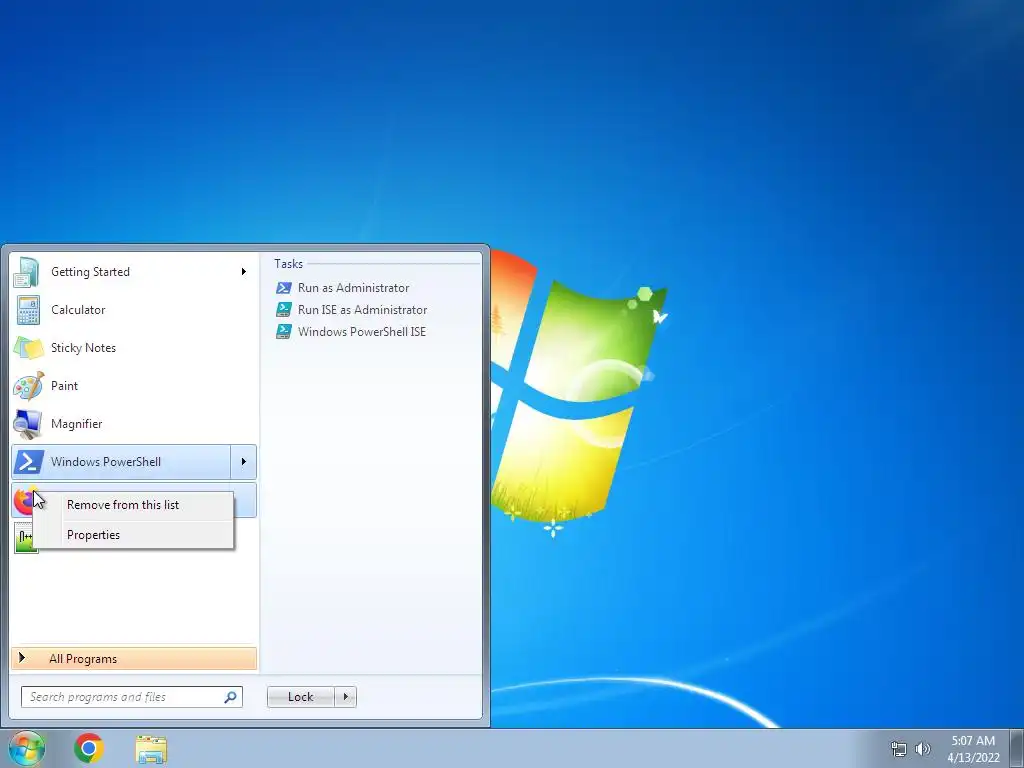Image resolution: width=1024 pixels, height=768 pixels.
Task: Select Run as Administrator task
Action: click(x=353, y=288)
